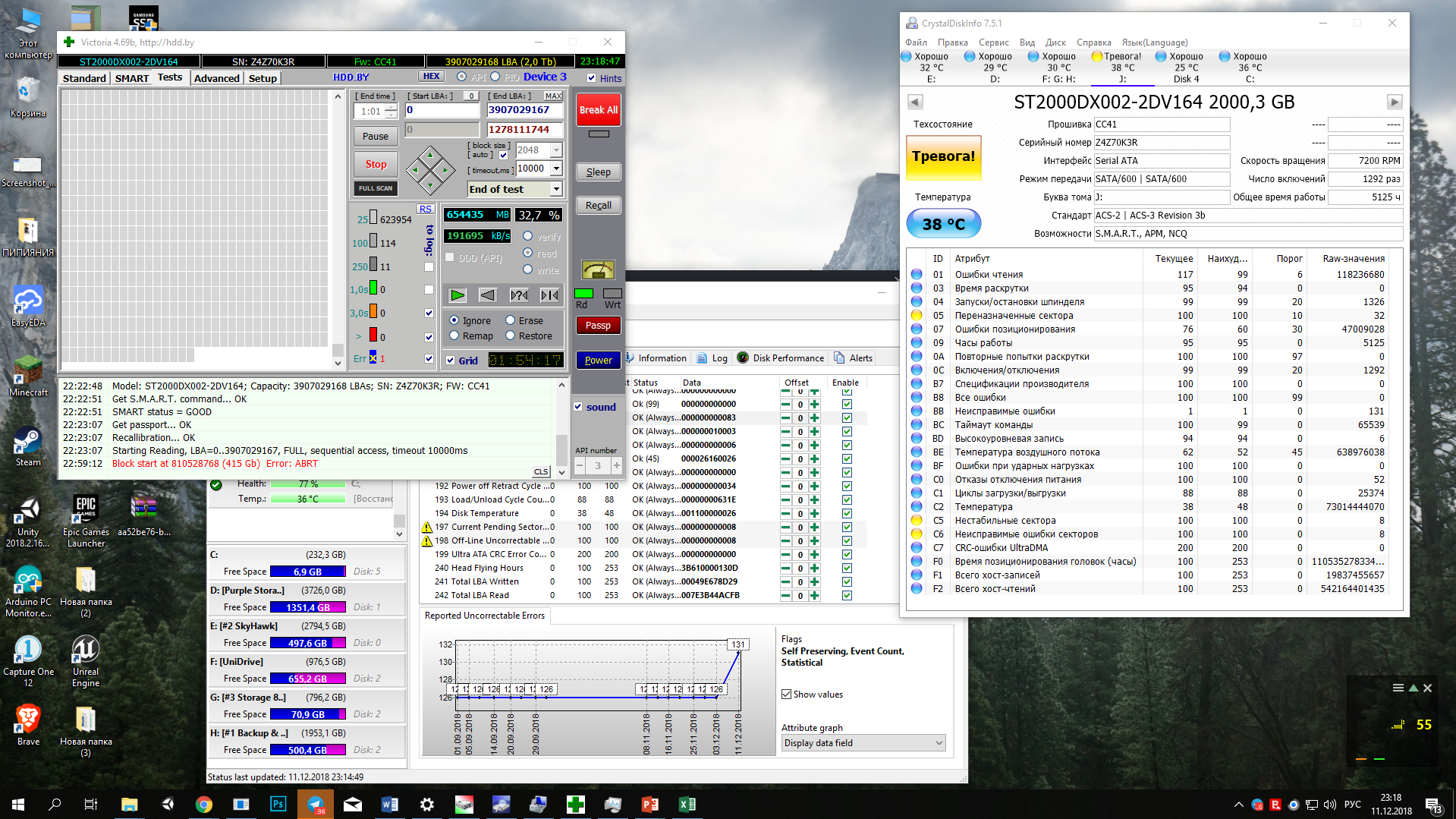This screenshot has width=1456, height=819.
Task: Open the Диск menu in CrystalDiskInfo
Action: 1055,43
